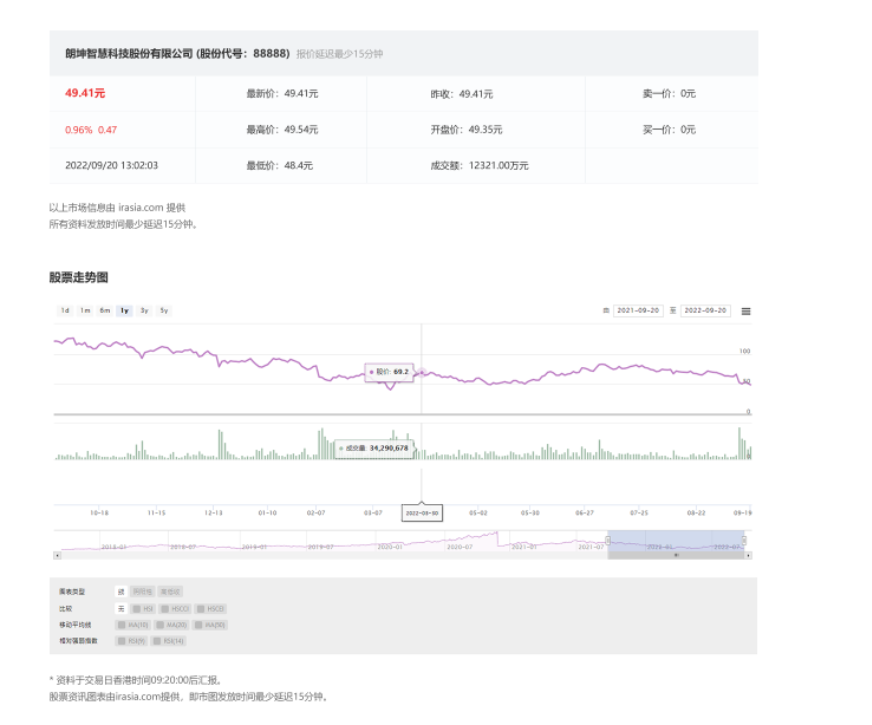Select the 1m time range
Image resolution: width=872 pixels, height=725 pixels.
point(85,310)
